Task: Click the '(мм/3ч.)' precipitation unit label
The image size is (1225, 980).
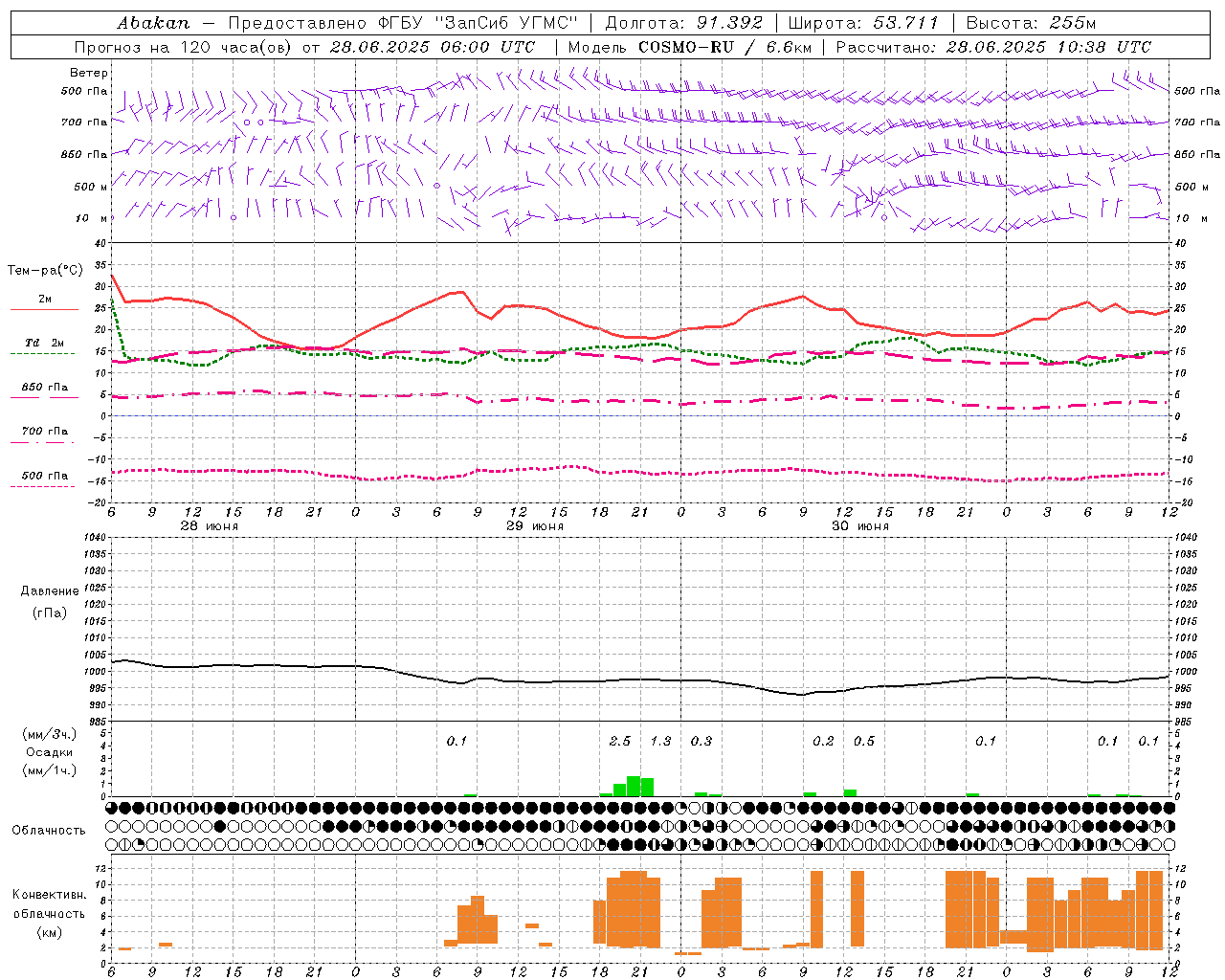Action: [x=50, y=734]
